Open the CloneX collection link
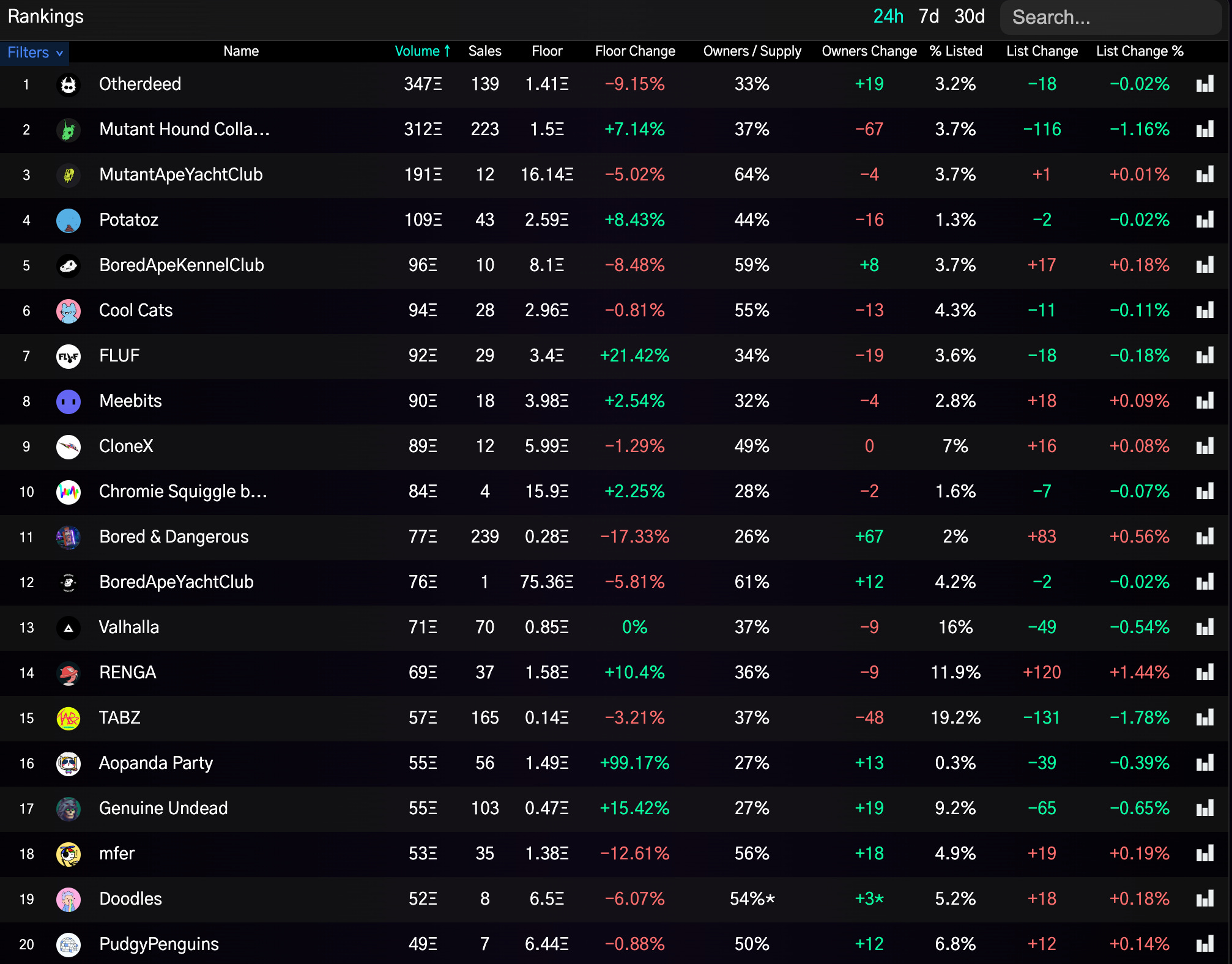Viewport: 1232px width, 964px height. click(126, 447)
